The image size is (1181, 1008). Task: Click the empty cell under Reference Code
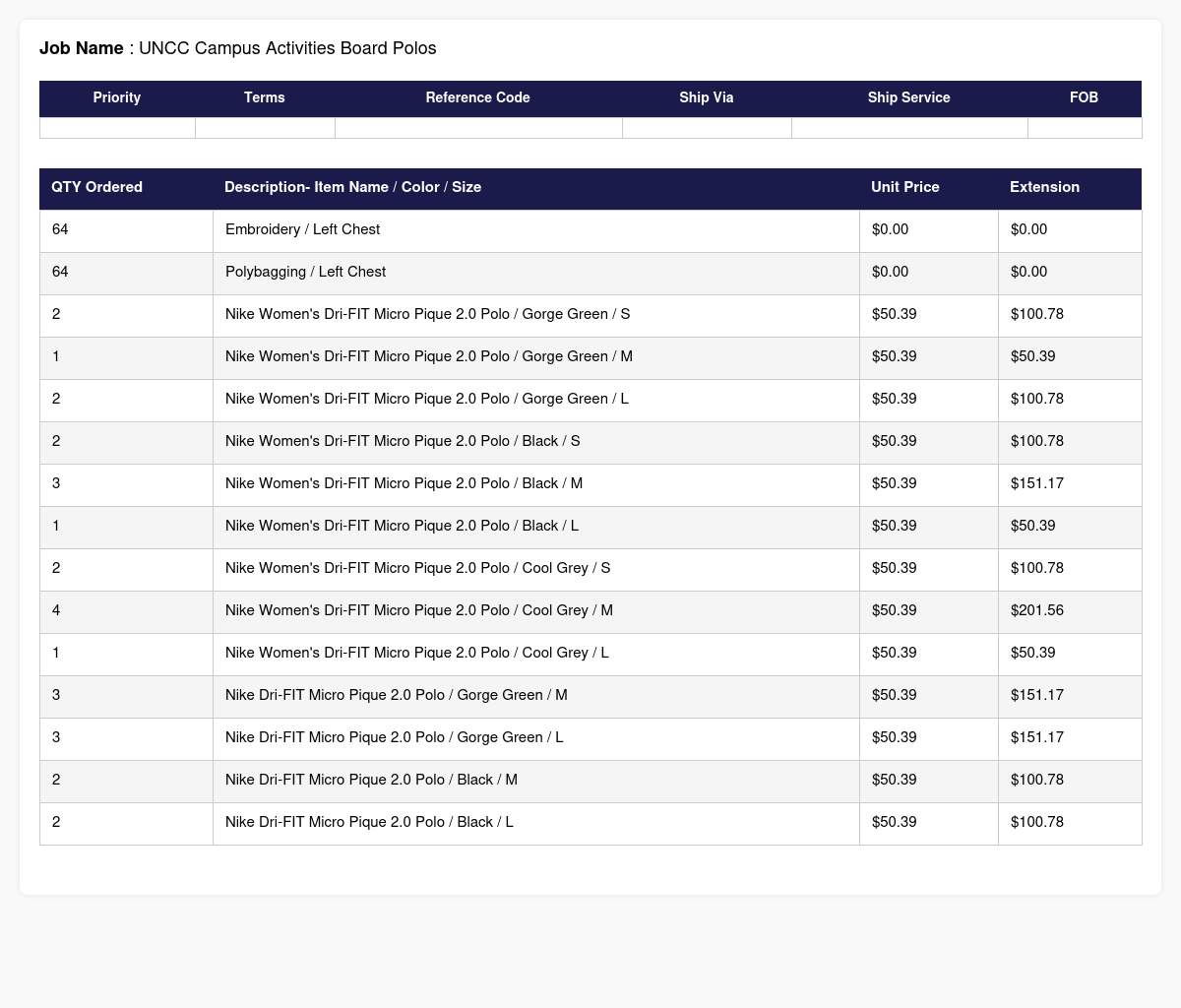[478, 128]
